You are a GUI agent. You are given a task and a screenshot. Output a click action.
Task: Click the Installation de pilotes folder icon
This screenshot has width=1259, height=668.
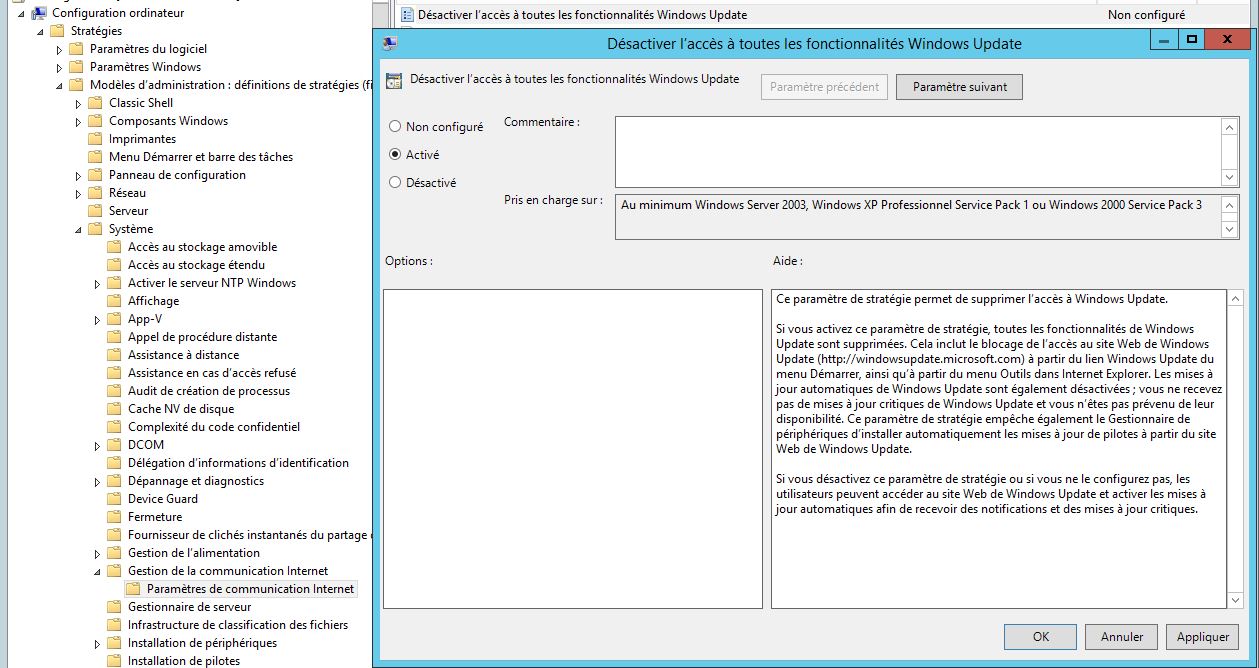[x=115, y=661]
